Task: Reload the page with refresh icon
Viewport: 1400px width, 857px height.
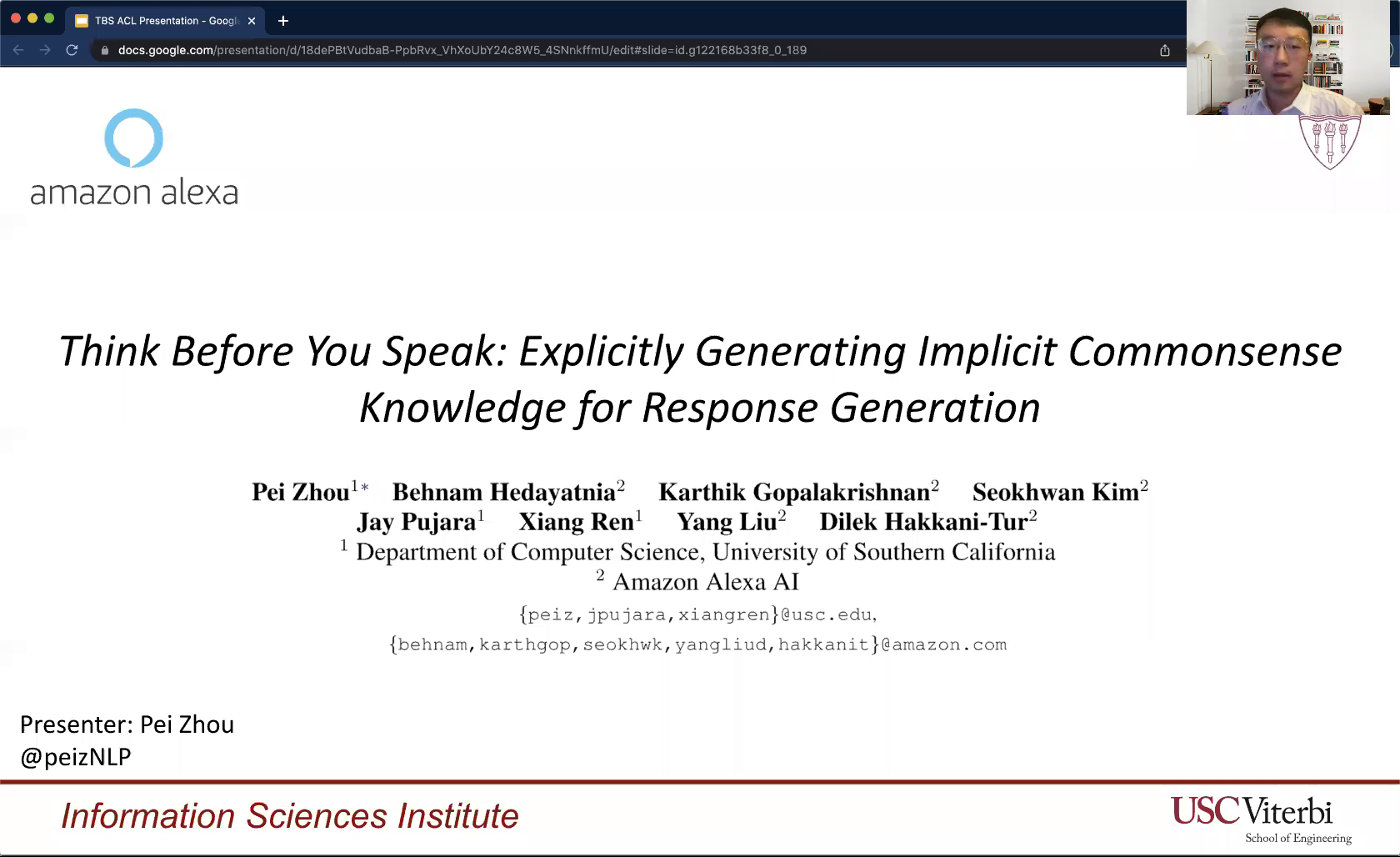Action: click(72, 50)
